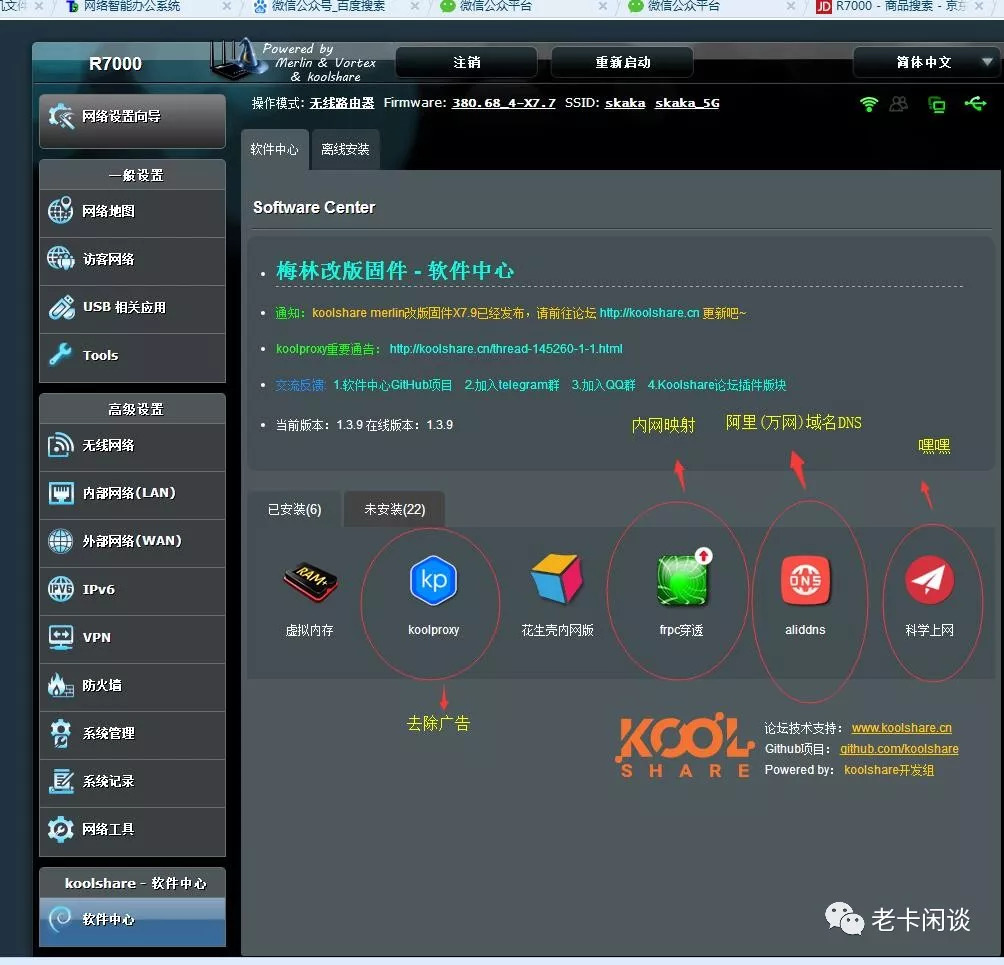Open 网络工具 network tools

pyautogui.click(x=132, y=831)
